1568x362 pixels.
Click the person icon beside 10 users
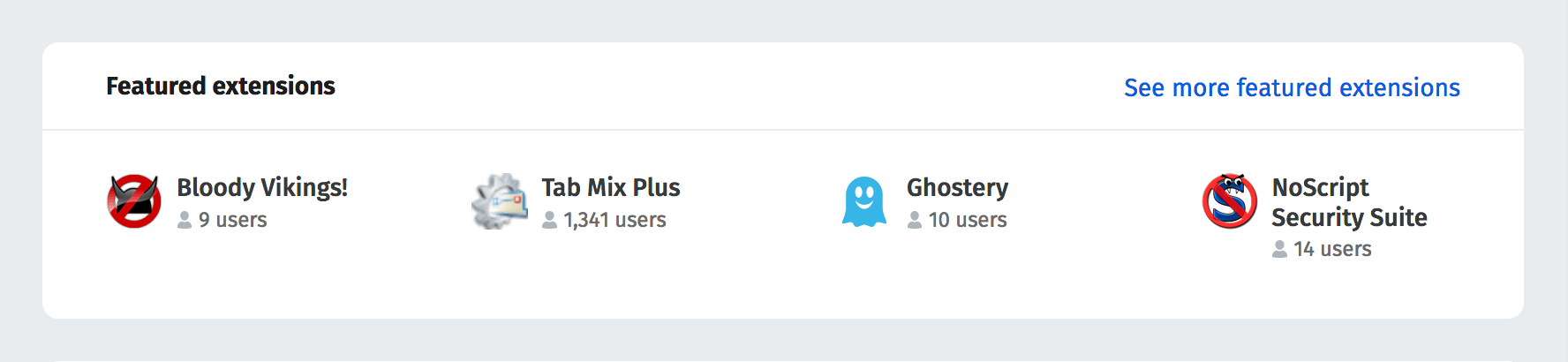tap(915, 220)
